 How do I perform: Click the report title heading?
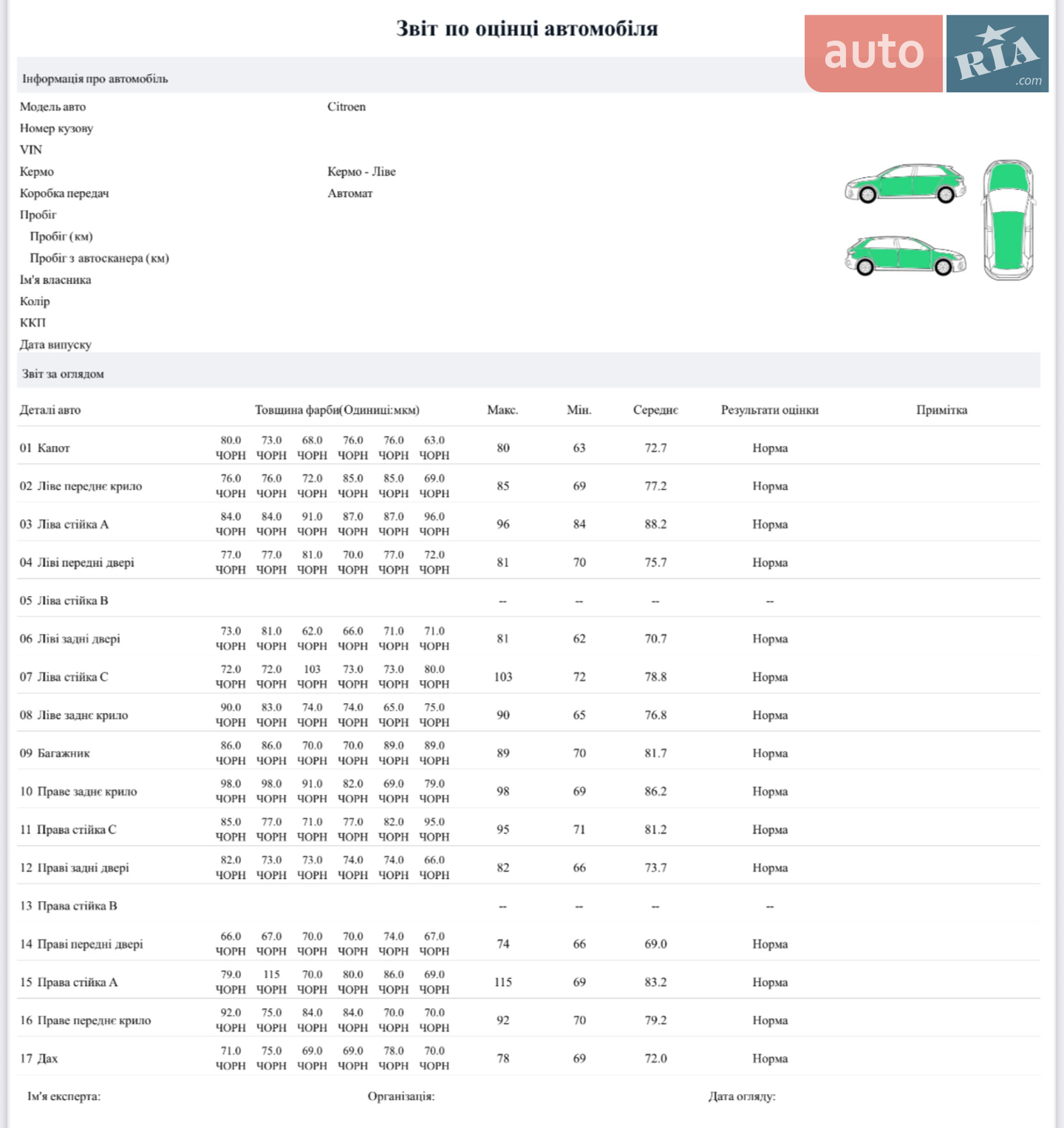click(527, 29)
